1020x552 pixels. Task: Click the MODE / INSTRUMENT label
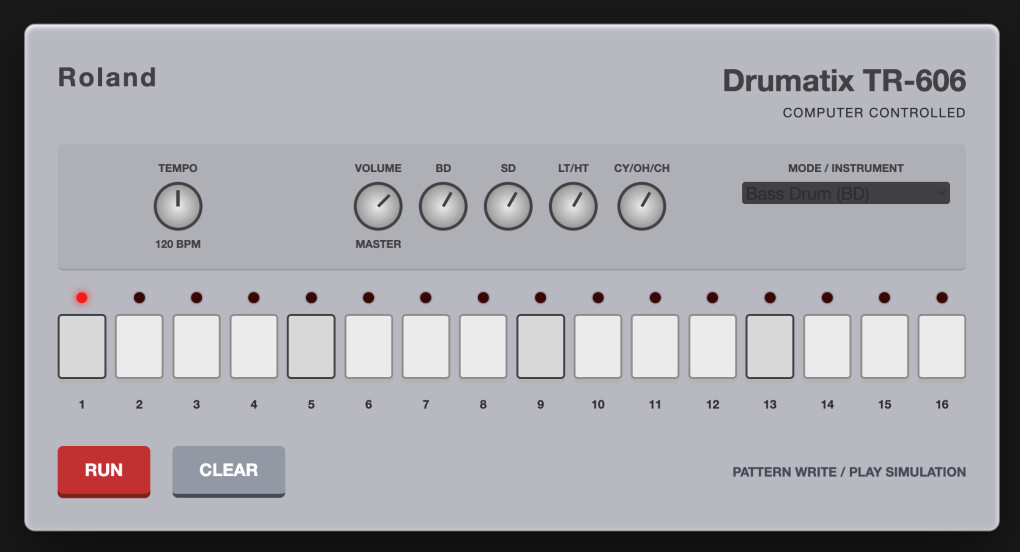click(x=846, y=168)
